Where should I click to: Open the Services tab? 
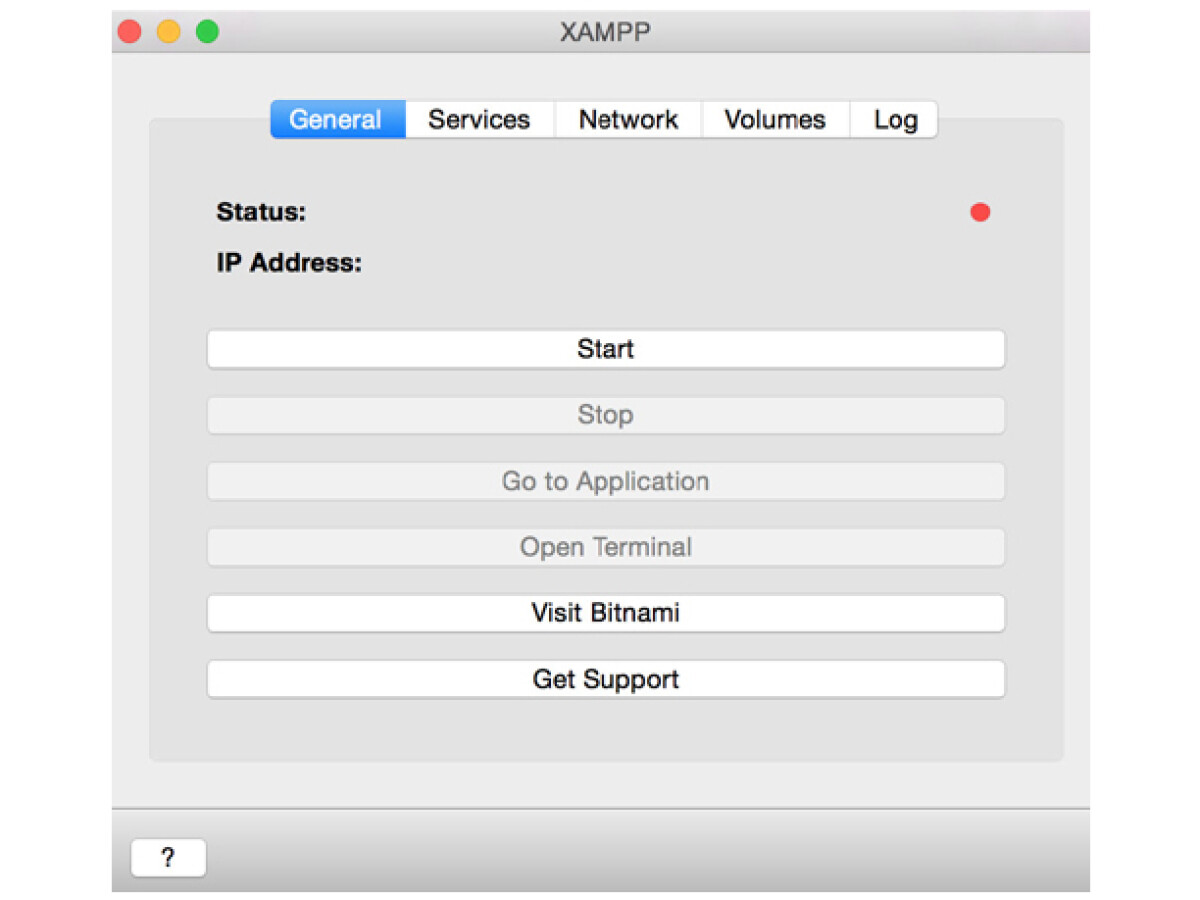pyautogui.click(x=480, y=120)
